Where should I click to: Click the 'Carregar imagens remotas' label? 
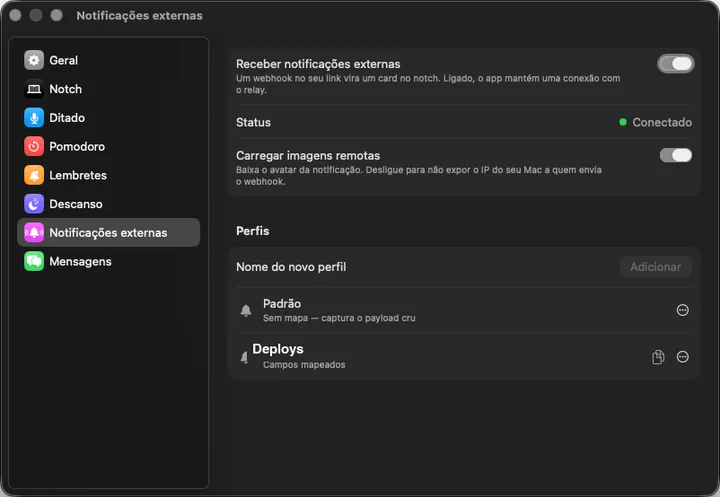pos(308,156)
